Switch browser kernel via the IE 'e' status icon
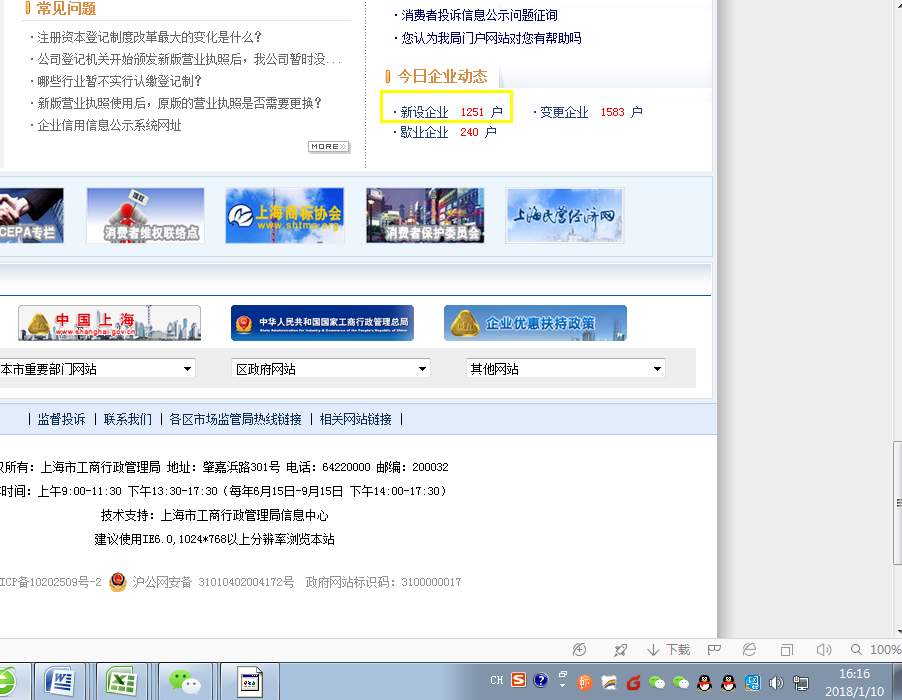This screenshot has width=902, height=700. [749, 650]
